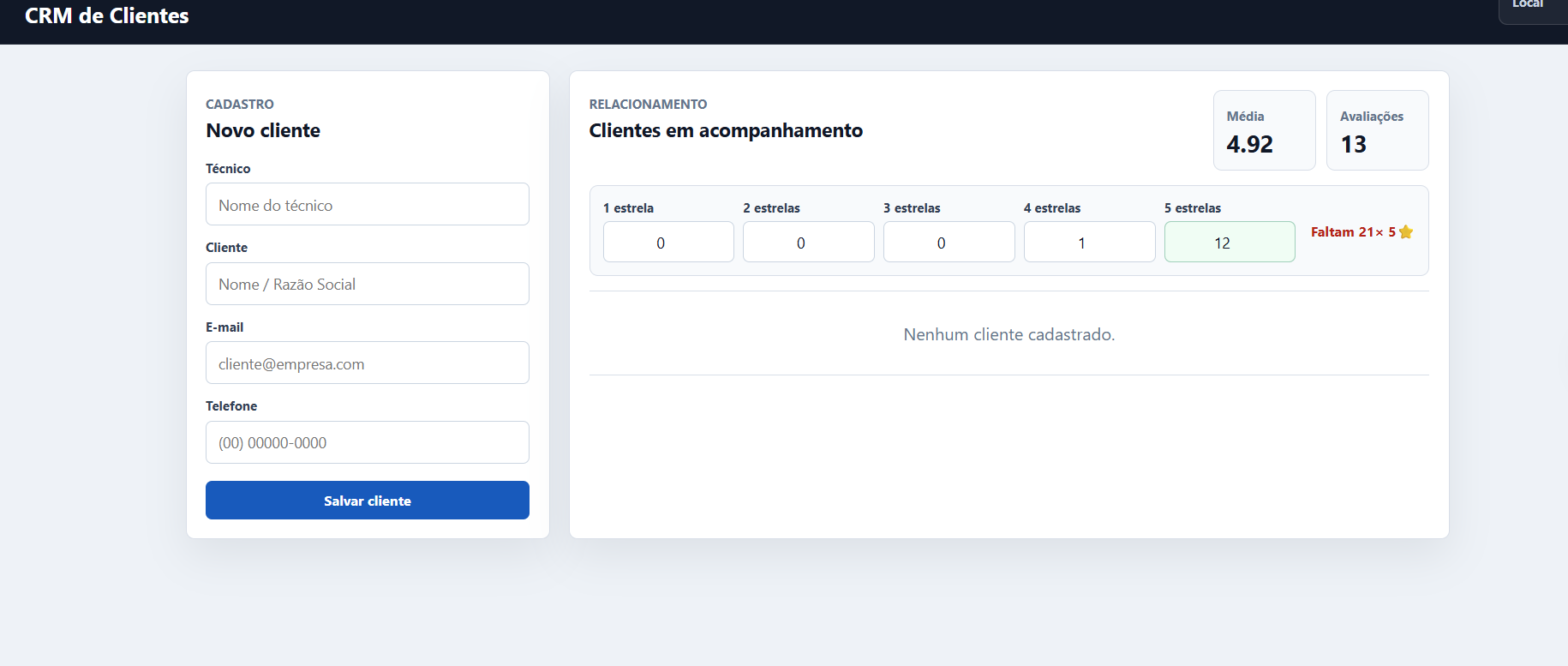Click the 'Novo cliente' heading

coord(263,130)
